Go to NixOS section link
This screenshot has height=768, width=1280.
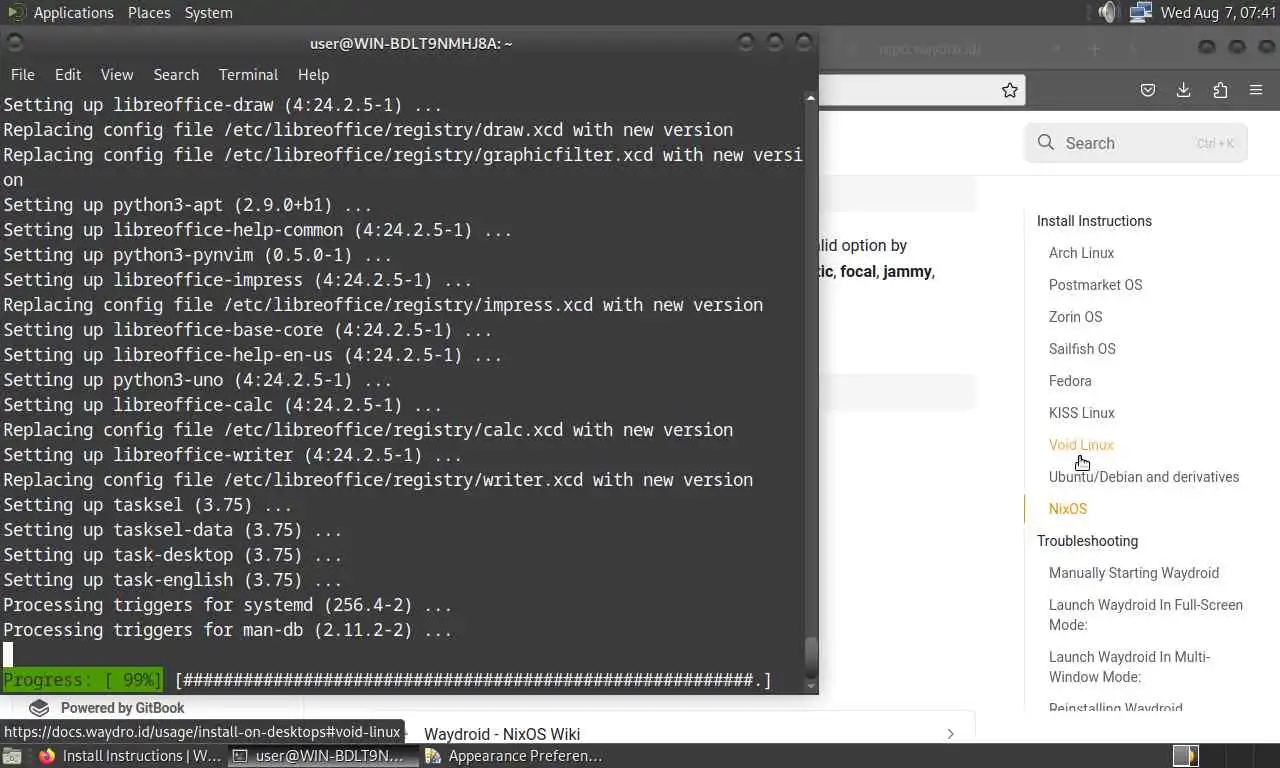(1068, 509)
